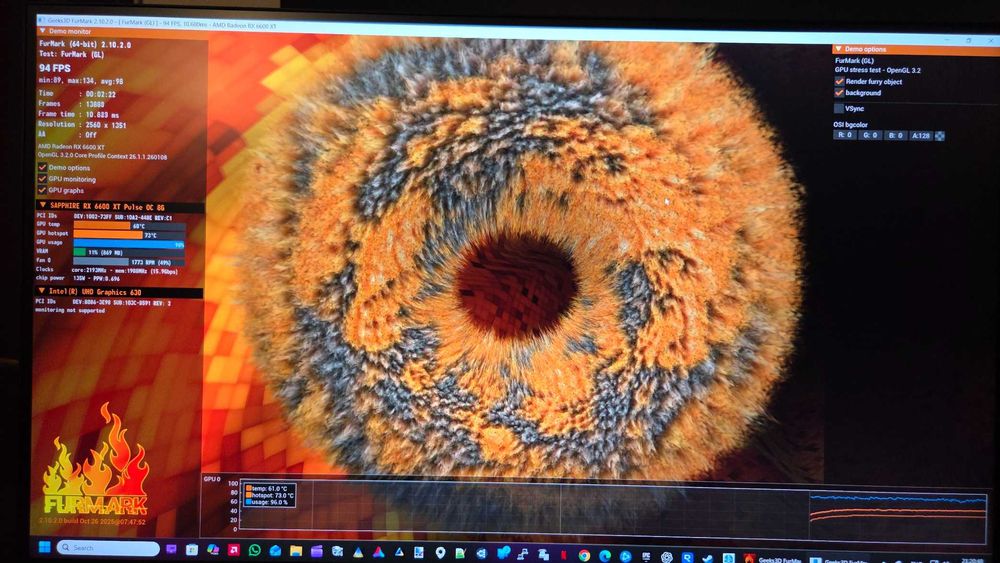This screenshot has width=1000, height=563.
Task: Adjust the G: 0 color value field
Action: click(870, 135)
